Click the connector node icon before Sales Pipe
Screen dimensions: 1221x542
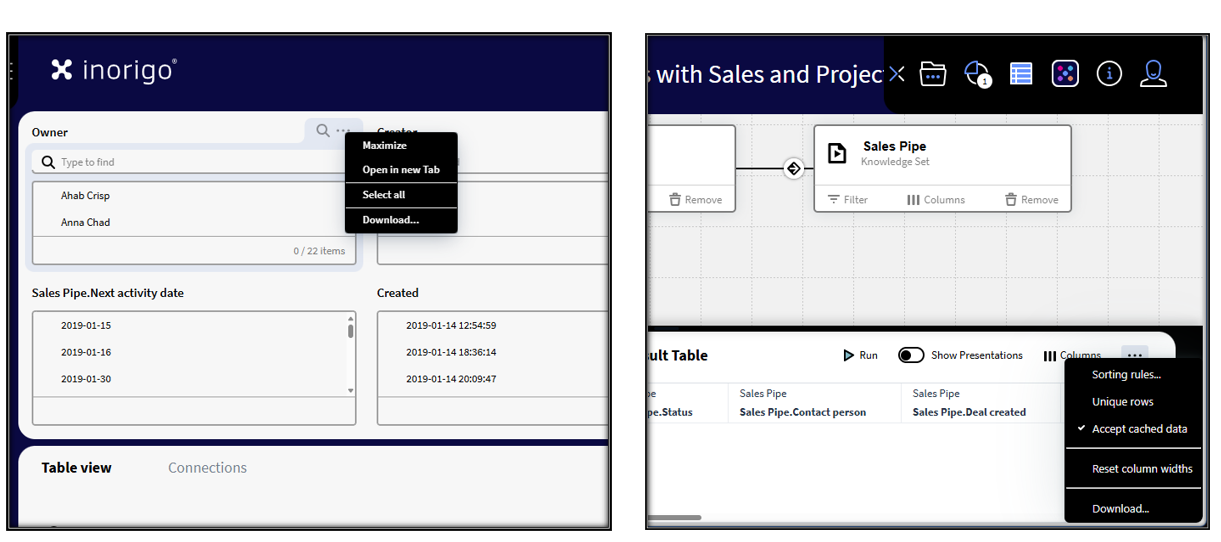click(793, 168)
